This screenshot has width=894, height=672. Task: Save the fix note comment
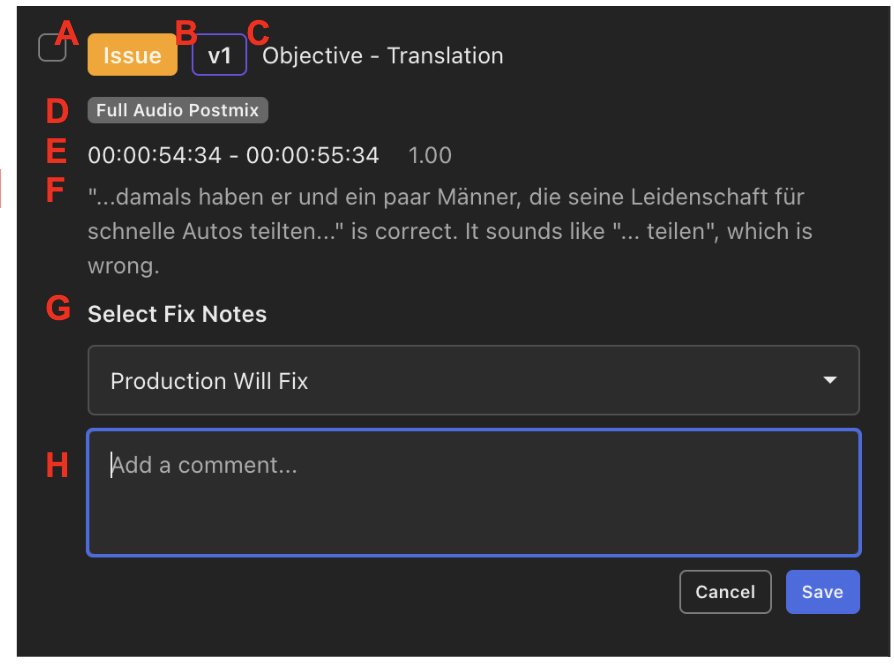pos(822,592)
